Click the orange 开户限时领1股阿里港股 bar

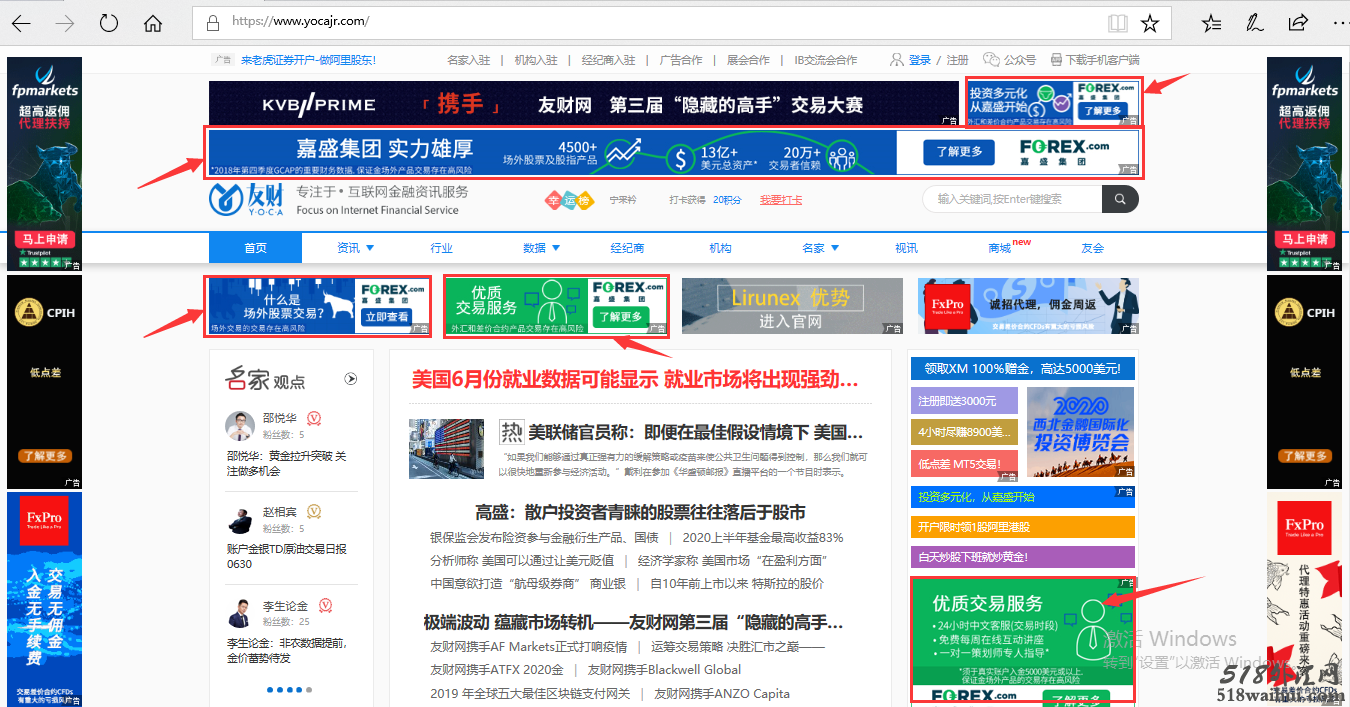[x=1023, y=526]
